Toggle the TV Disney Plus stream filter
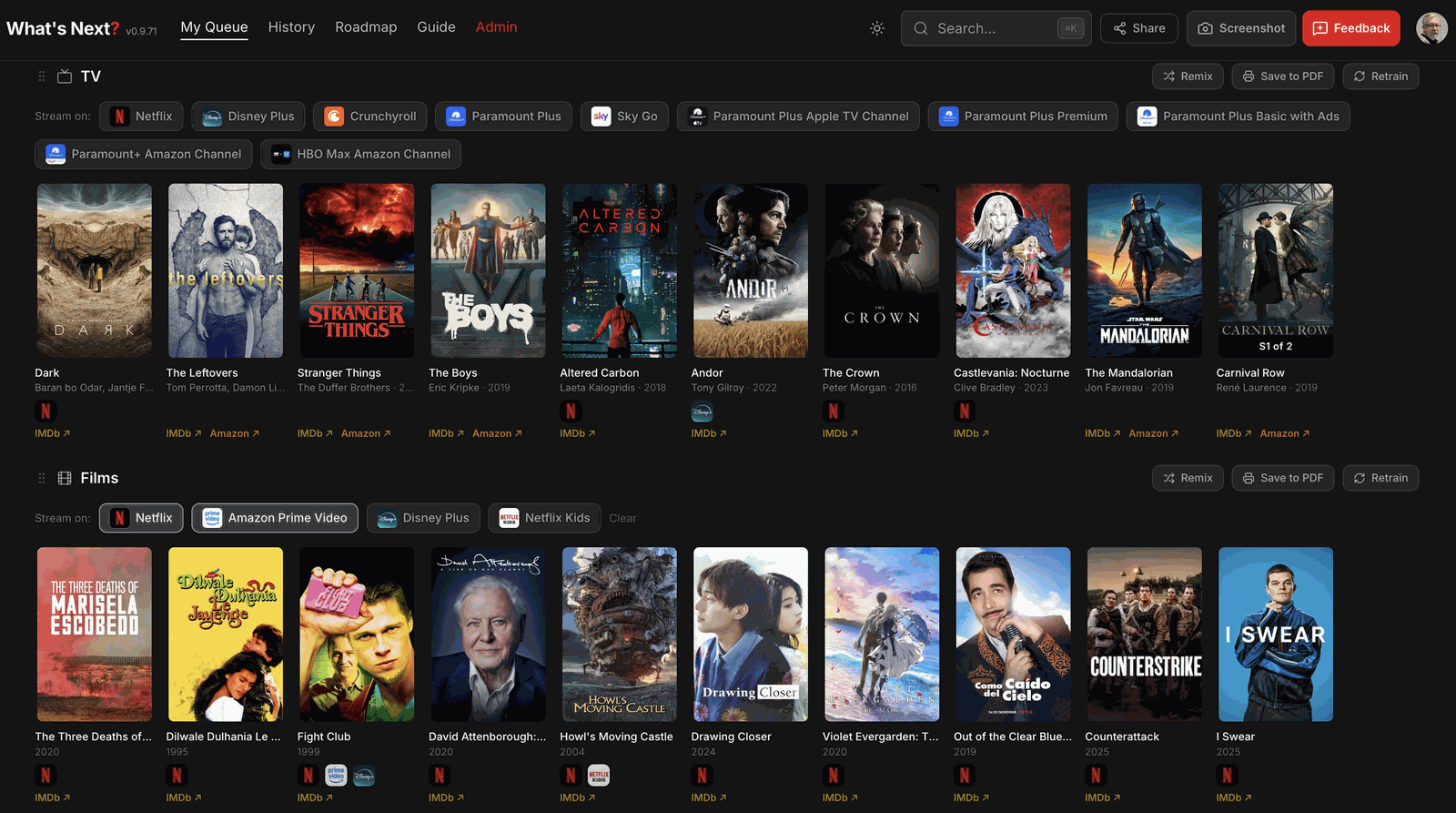The image size is (1456, 813). coord(248,117)
